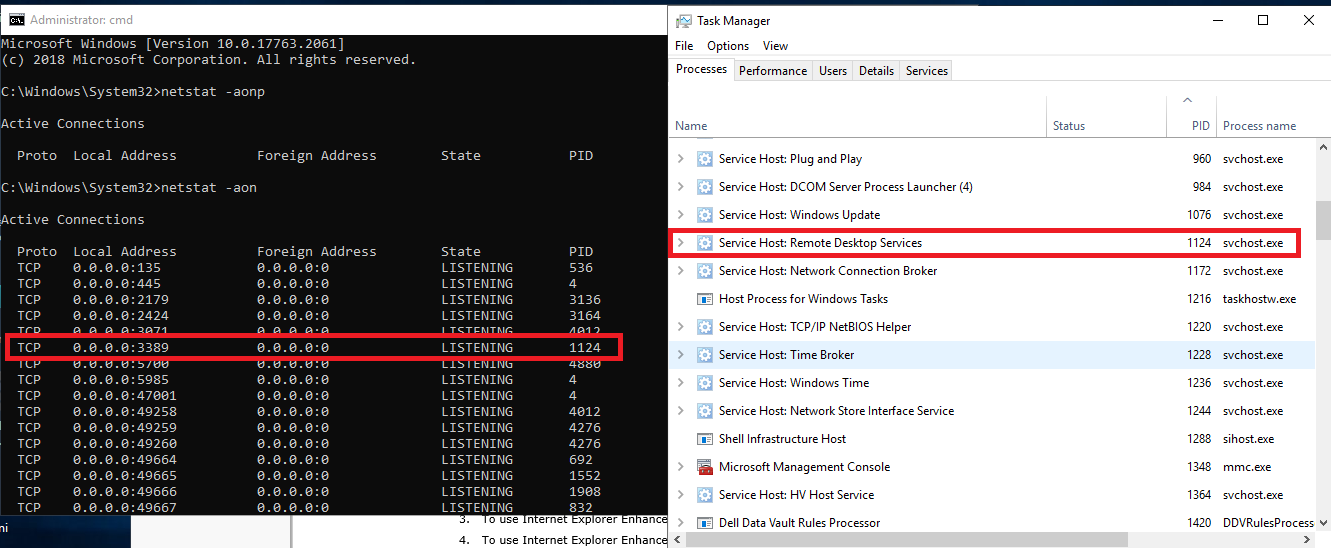This screenshot has height=548, width=1331.
Task: Click the cmd window title bar icon
Action: [17, 20]
